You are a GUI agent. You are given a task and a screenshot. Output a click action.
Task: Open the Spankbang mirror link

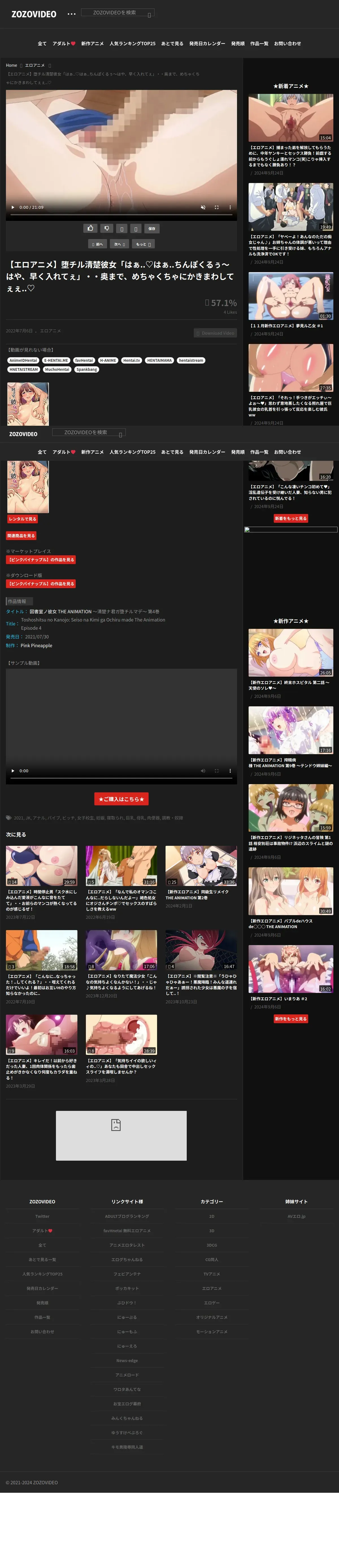coord(86,369)
